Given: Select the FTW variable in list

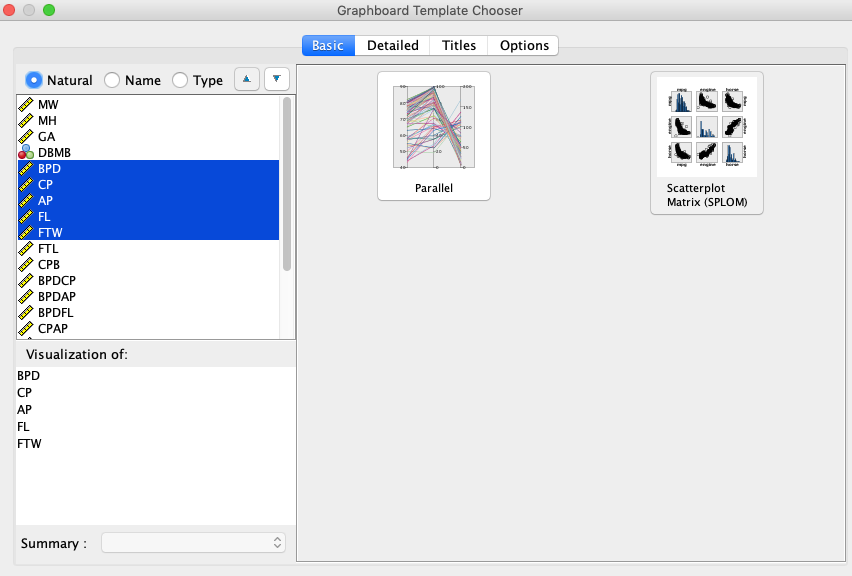Looking at the screenshot, I should (148, 233).
